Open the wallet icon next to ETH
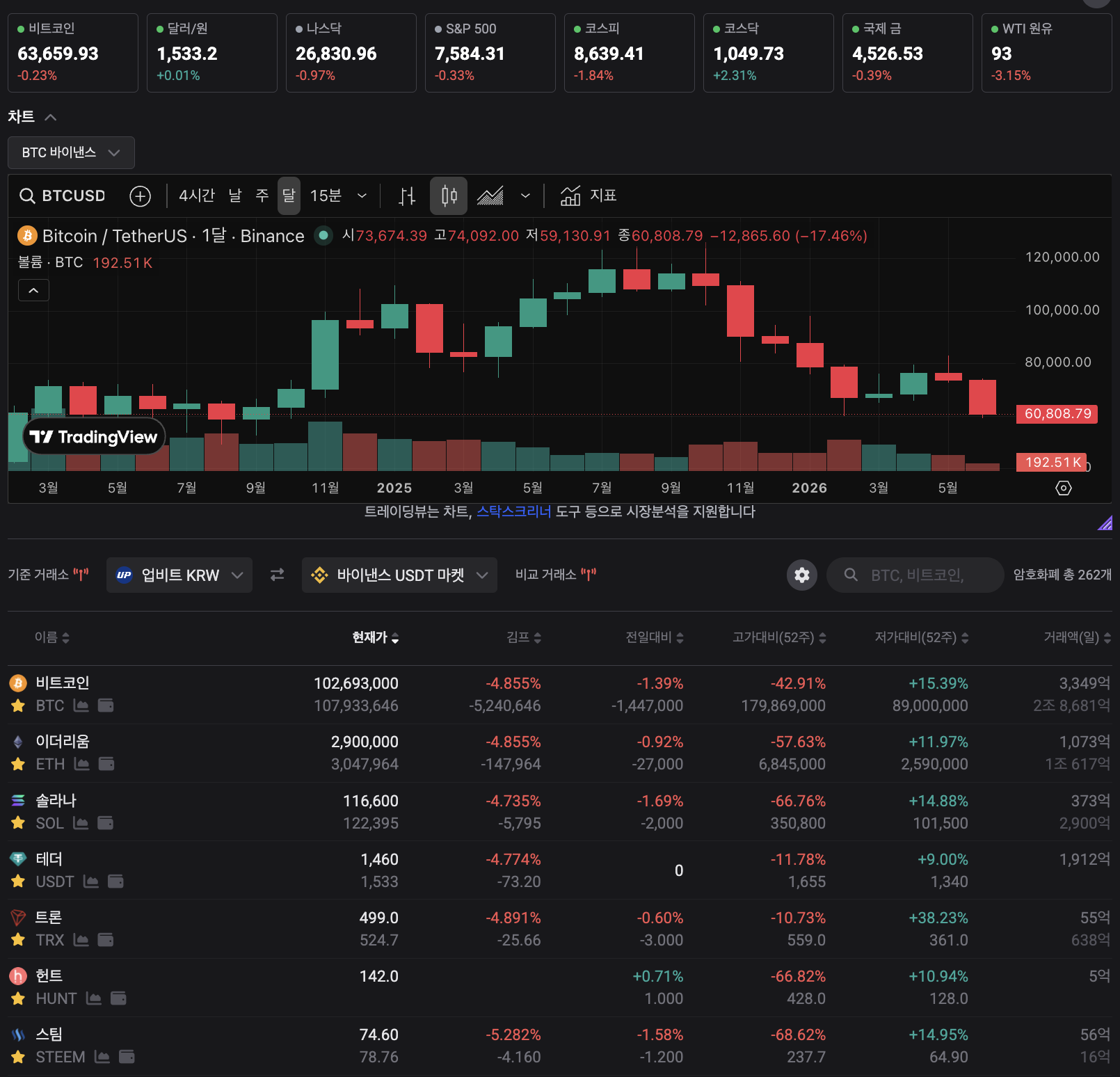 tap(106, 764)
